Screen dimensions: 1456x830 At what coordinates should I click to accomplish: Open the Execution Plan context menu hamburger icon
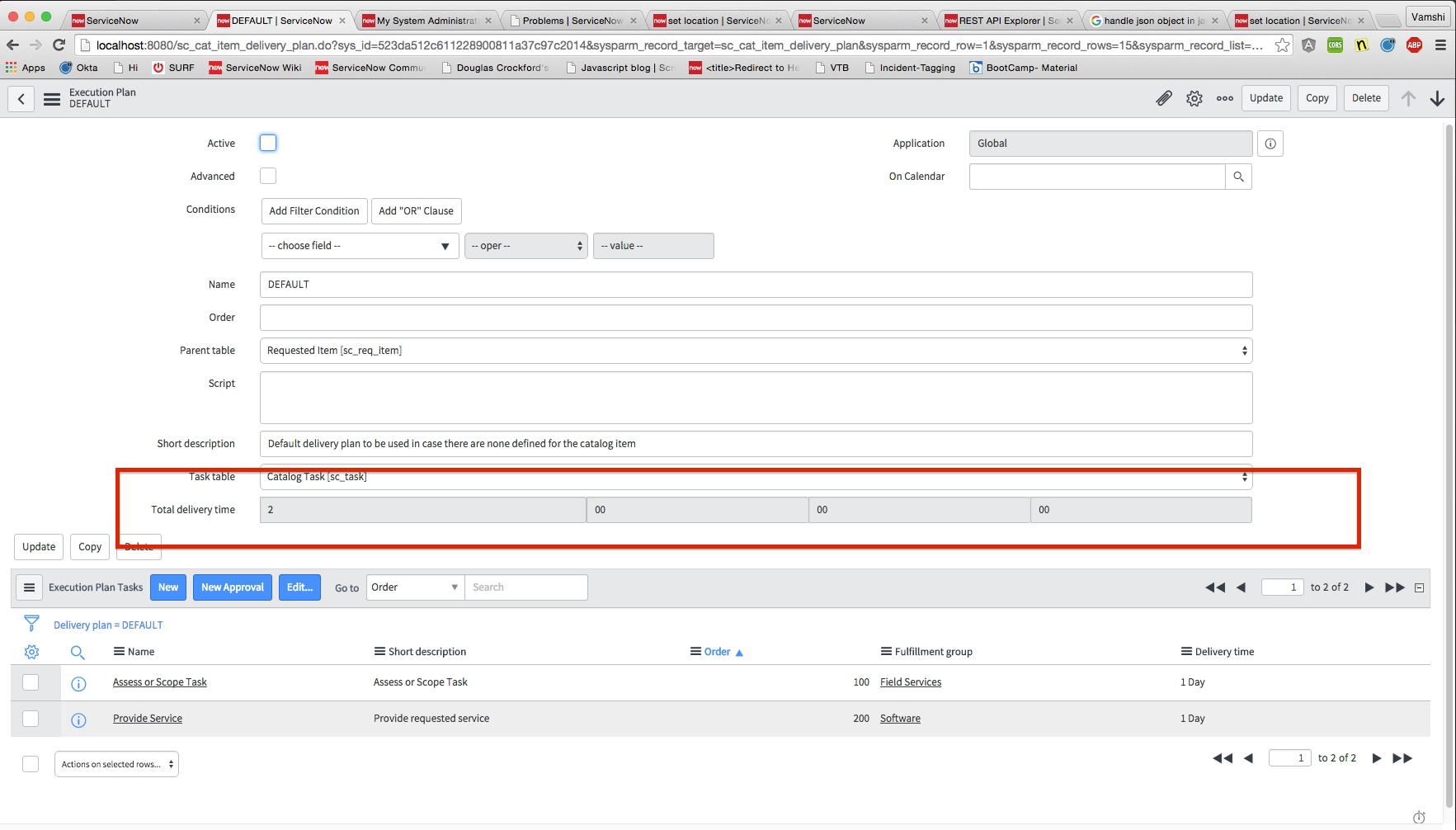[52, 97]
